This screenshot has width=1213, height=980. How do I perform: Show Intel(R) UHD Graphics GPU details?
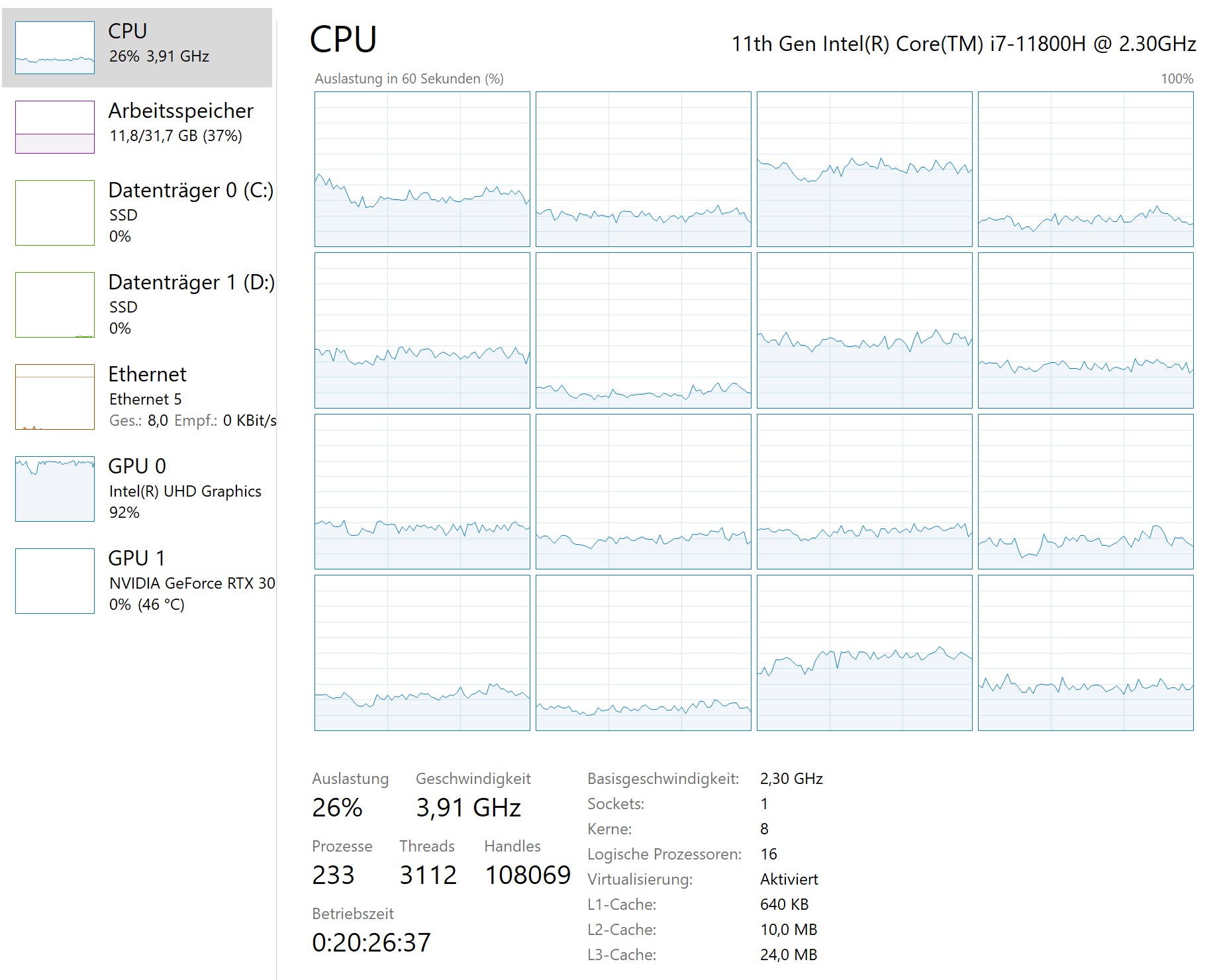click(185, 491)
